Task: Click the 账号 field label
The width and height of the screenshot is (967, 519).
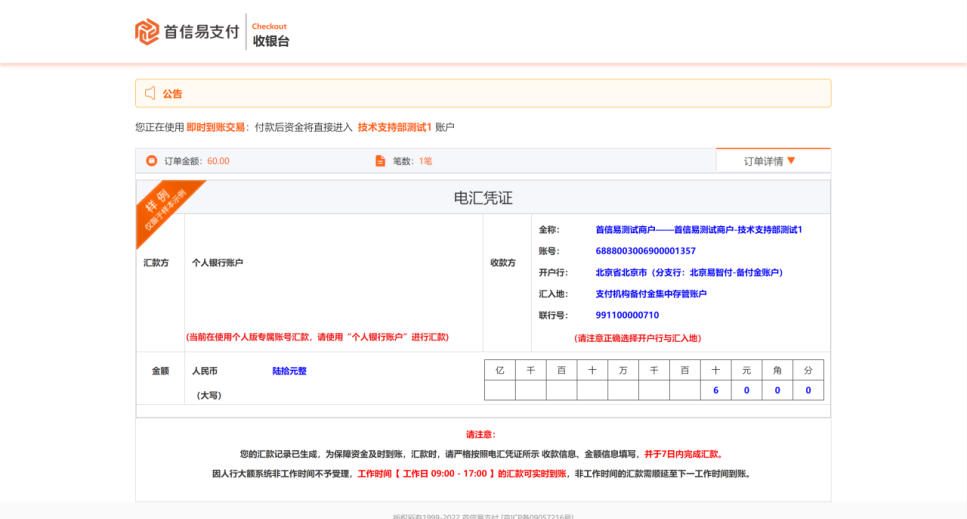Action: (x=549, y=251)
